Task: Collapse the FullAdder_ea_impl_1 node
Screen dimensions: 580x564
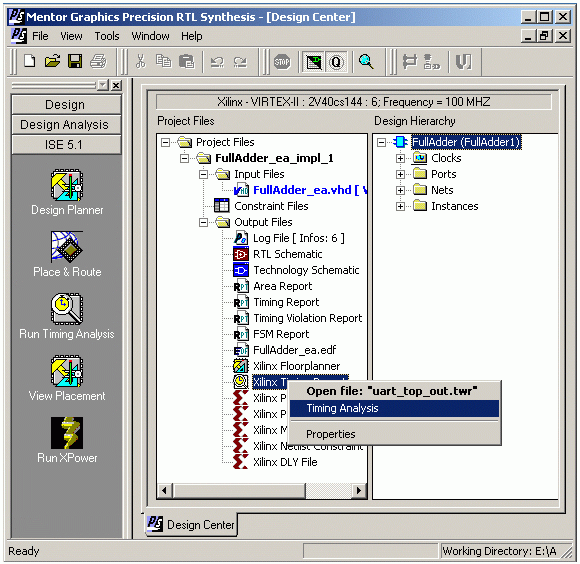Action: pos(184,158)
